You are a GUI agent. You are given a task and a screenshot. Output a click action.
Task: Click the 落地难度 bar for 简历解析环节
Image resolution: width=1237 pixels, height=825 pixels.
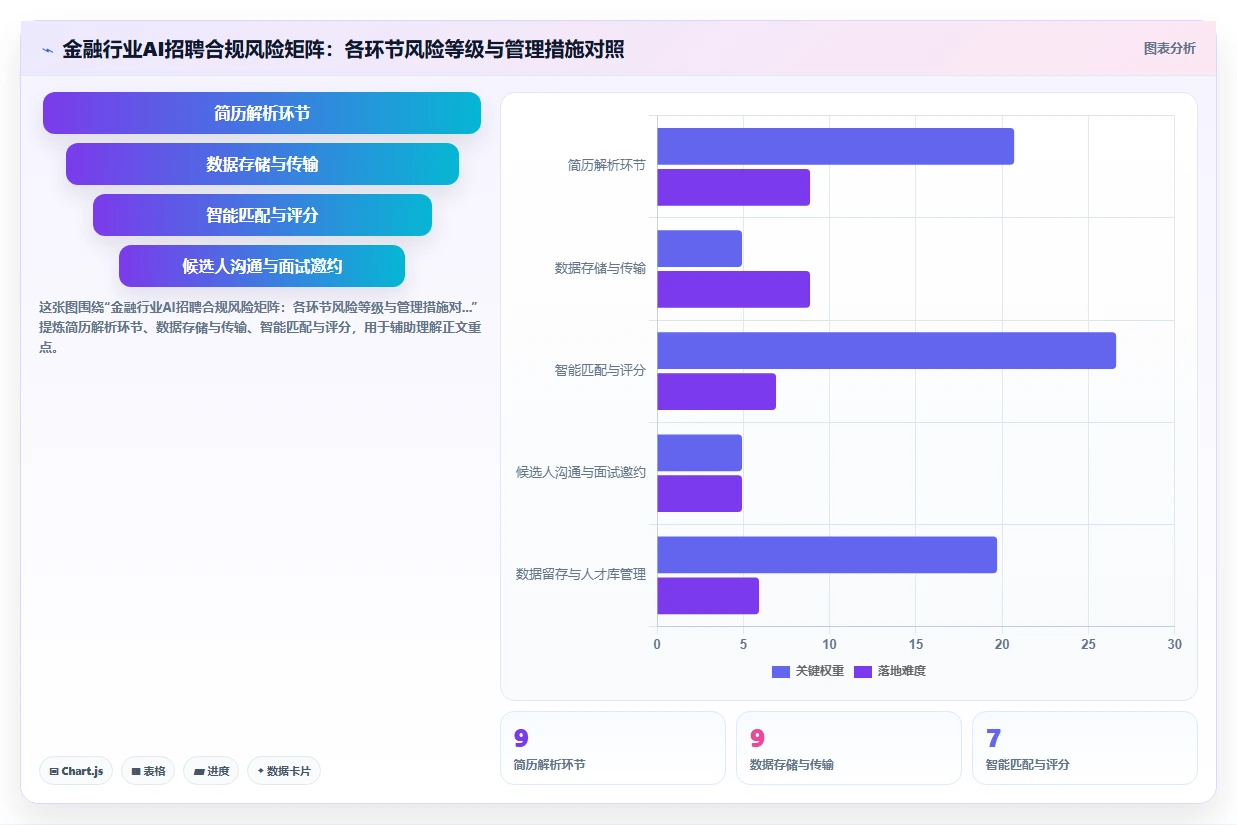(733, 187)
